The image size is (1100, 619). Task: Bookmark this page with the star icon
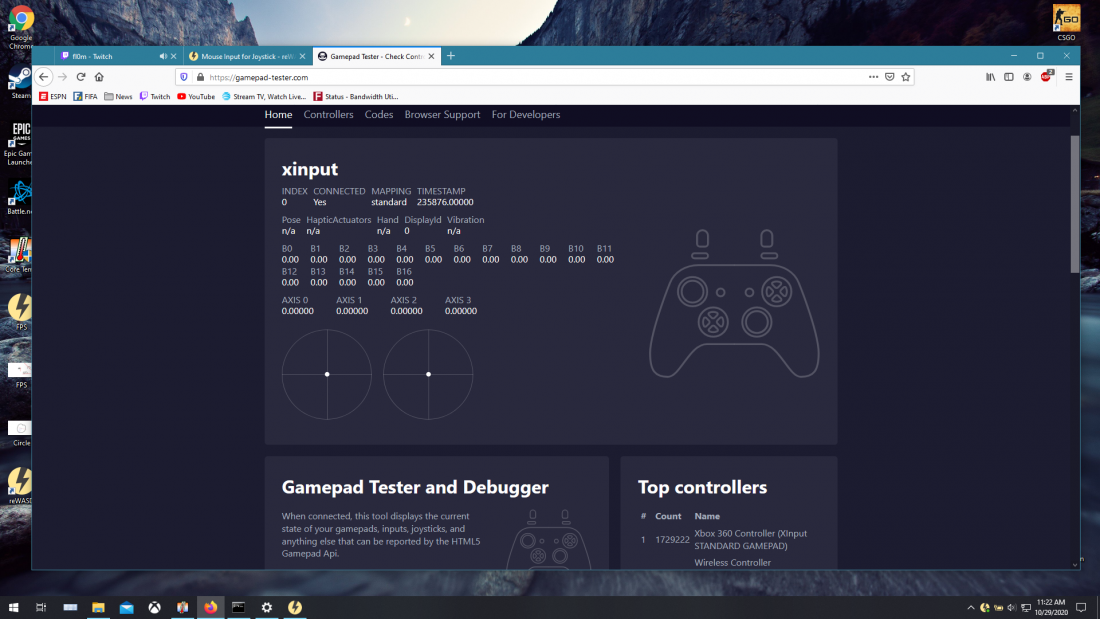point(905,77)
